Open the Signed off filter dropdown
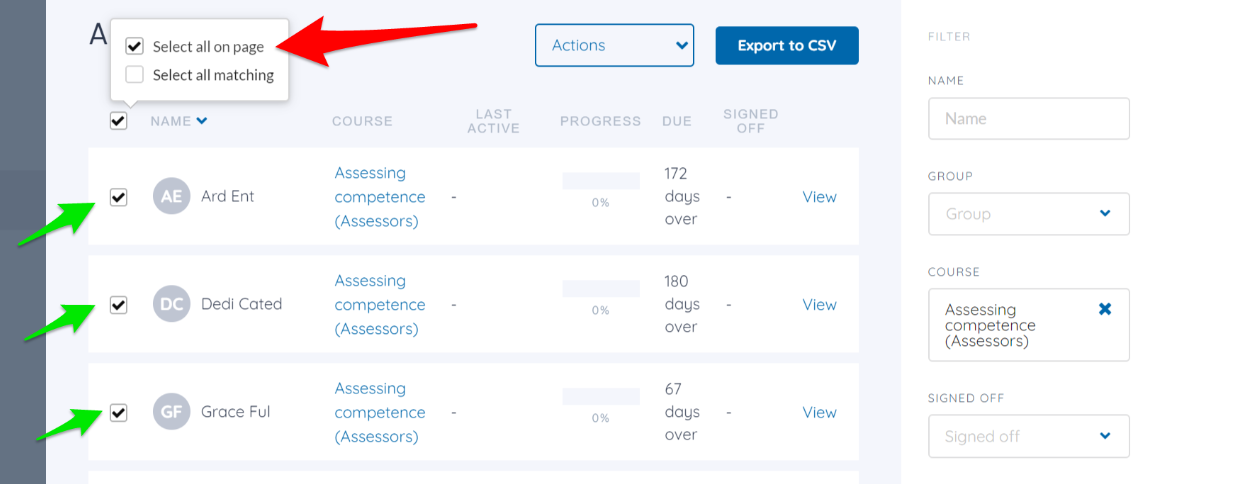Image resolution: width=1236 pixels, height=484 pixels. [1029, 436]
